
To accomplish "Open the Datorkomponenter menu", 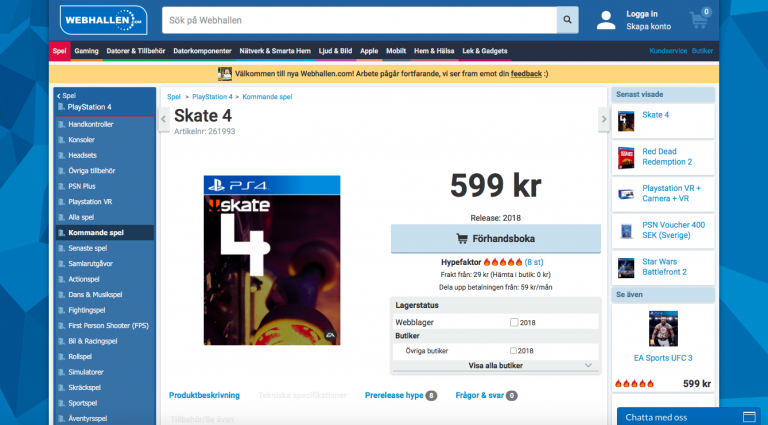I will pyautogui.click(x=202, y=51).
